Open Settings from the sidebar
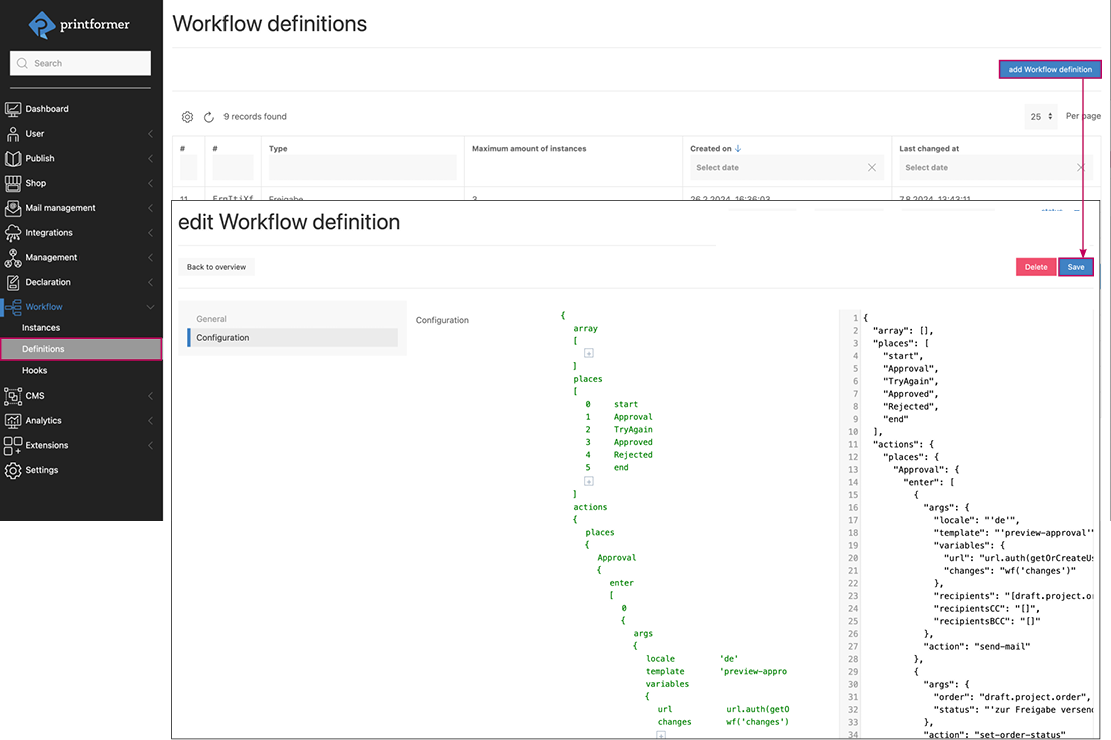1111x740 pixels. click(45, 470)
